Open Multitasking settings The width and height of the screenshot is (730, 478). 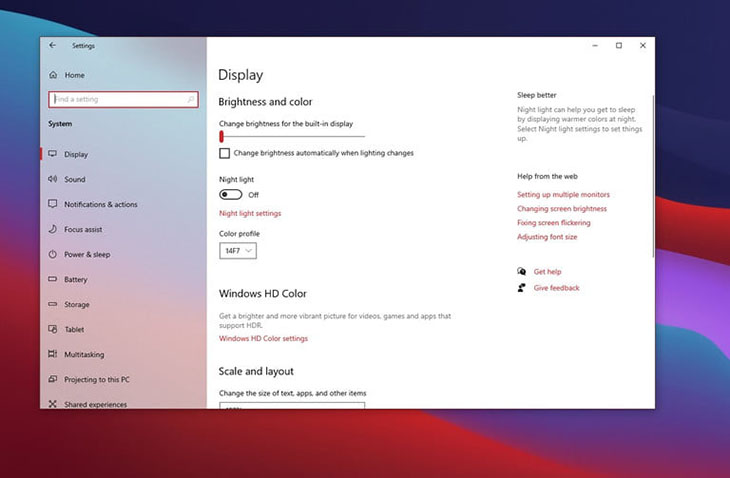coord(84,355)
